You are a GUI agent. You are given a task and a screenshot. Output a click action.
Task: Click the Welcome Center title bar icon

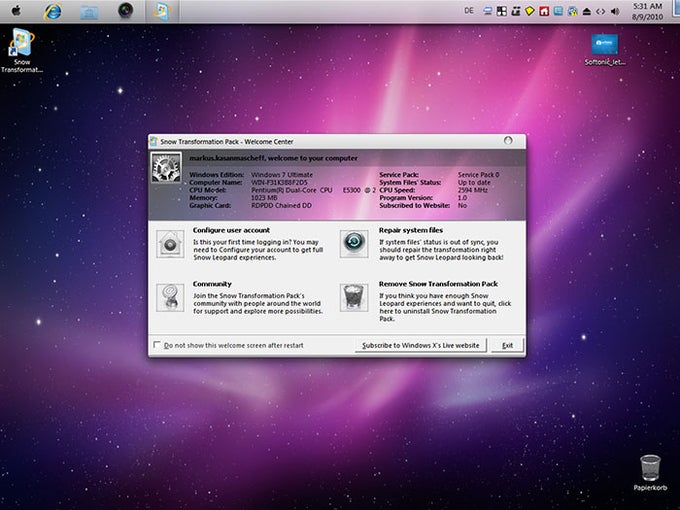(154, 141)
